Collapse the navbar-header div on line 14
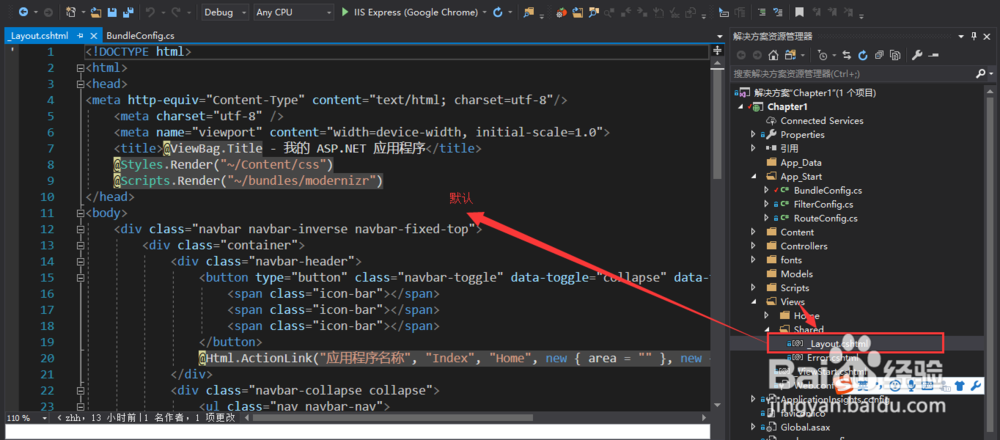Viewport: 1000px width, 440px height. coord(80,261)
